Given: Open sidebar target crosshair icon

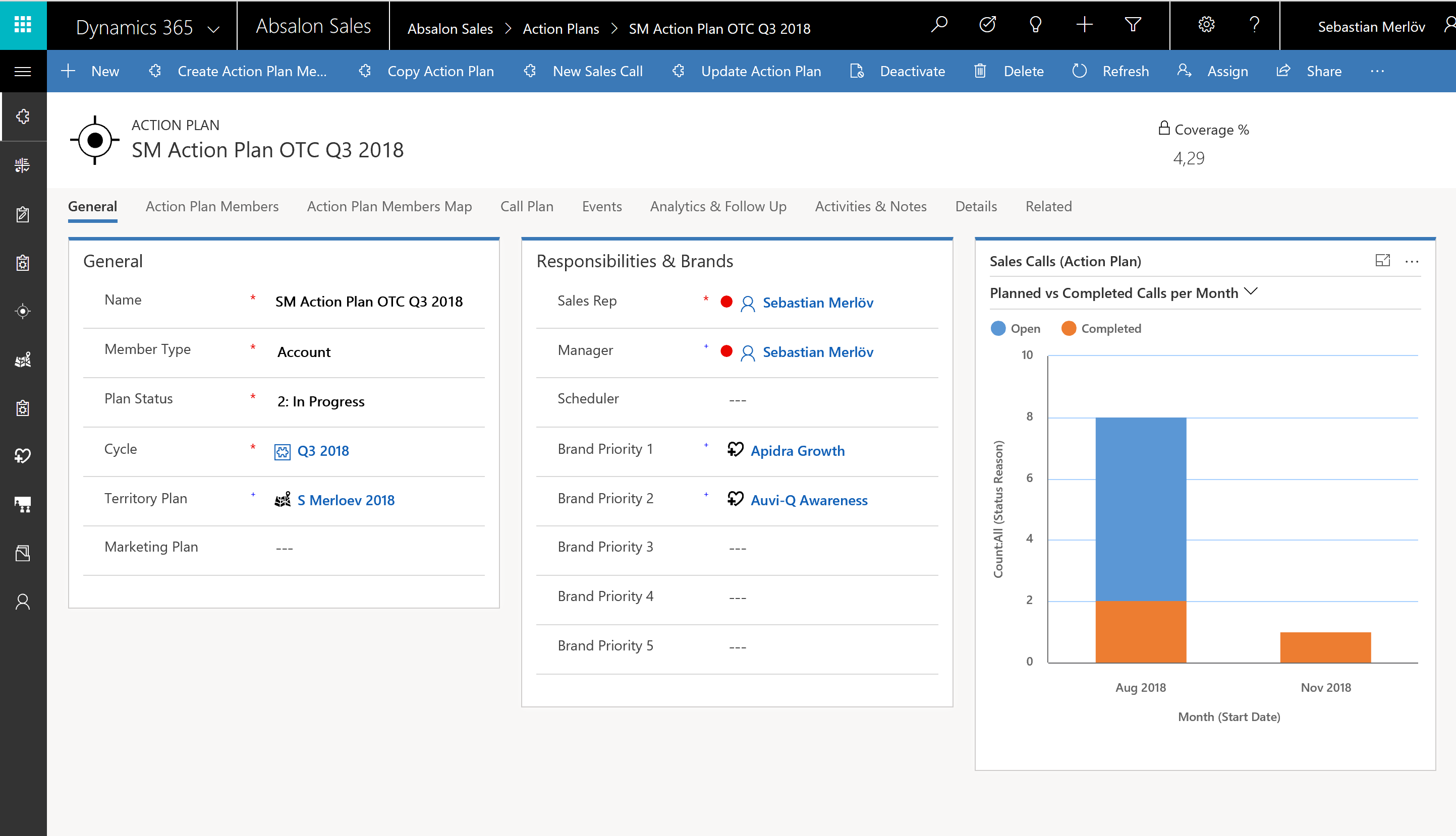Looking at the screenshot, I should click(x=23, y=312).
